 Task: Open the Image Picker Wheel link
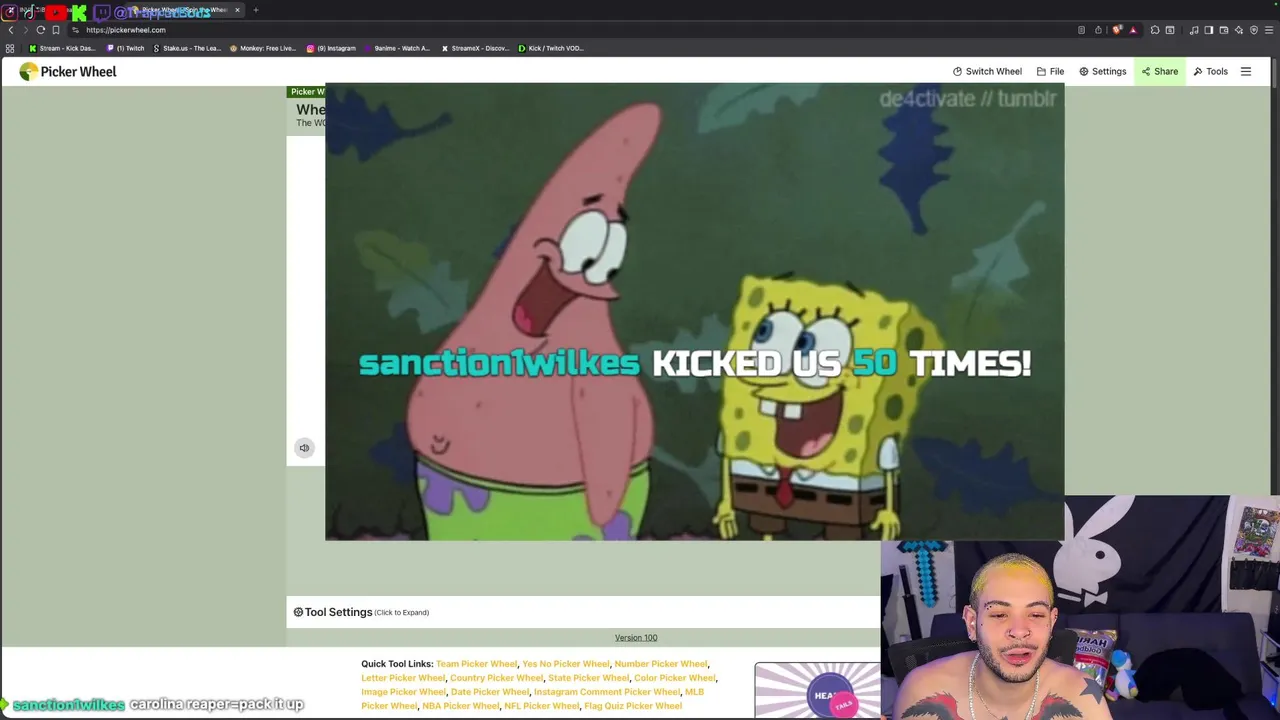coord(403,692)
